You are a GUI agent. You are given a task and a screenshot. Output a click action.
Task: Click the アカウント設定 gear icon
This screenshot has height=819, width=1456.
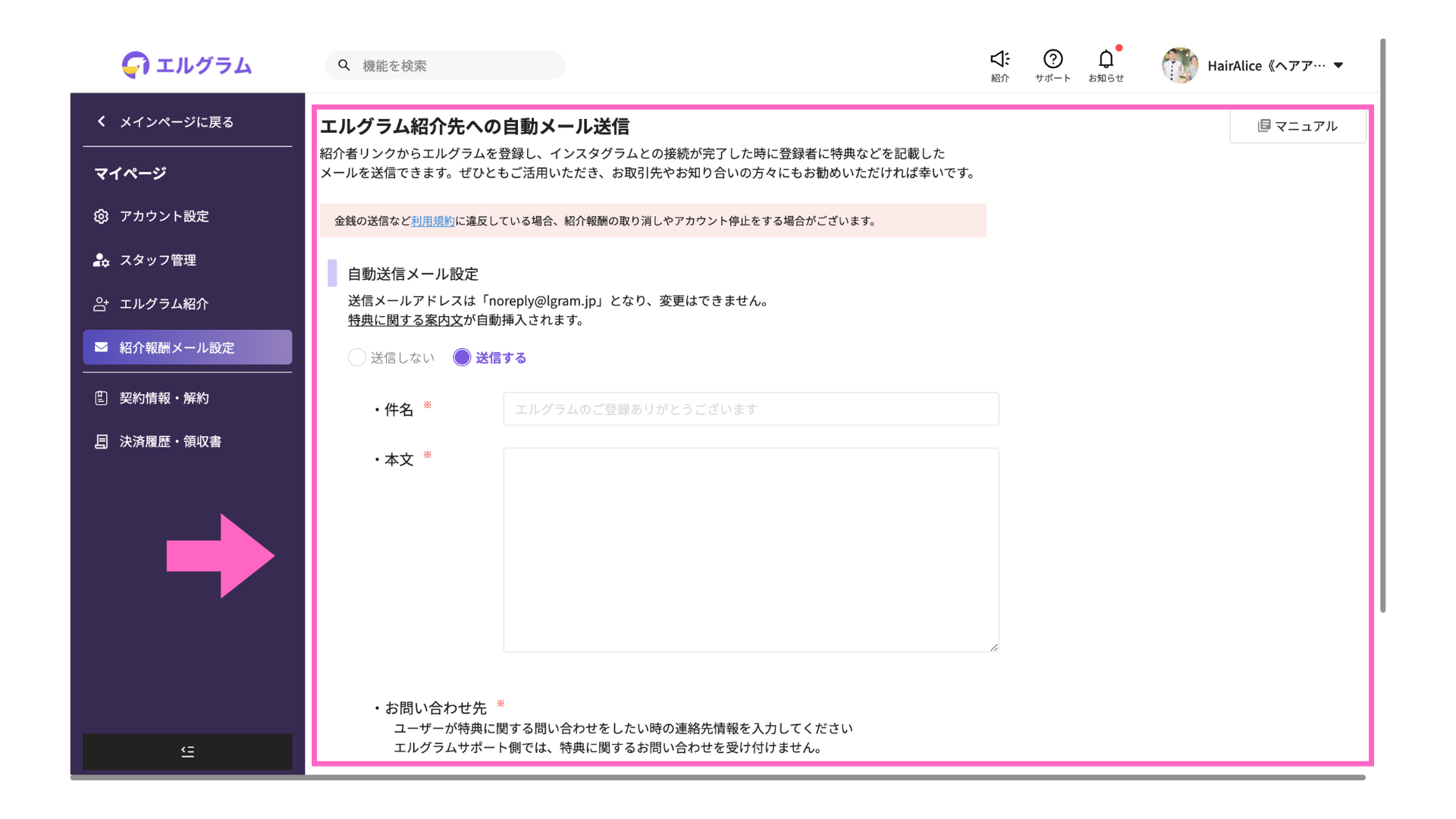pyautogui.click(x=101, y=216)
